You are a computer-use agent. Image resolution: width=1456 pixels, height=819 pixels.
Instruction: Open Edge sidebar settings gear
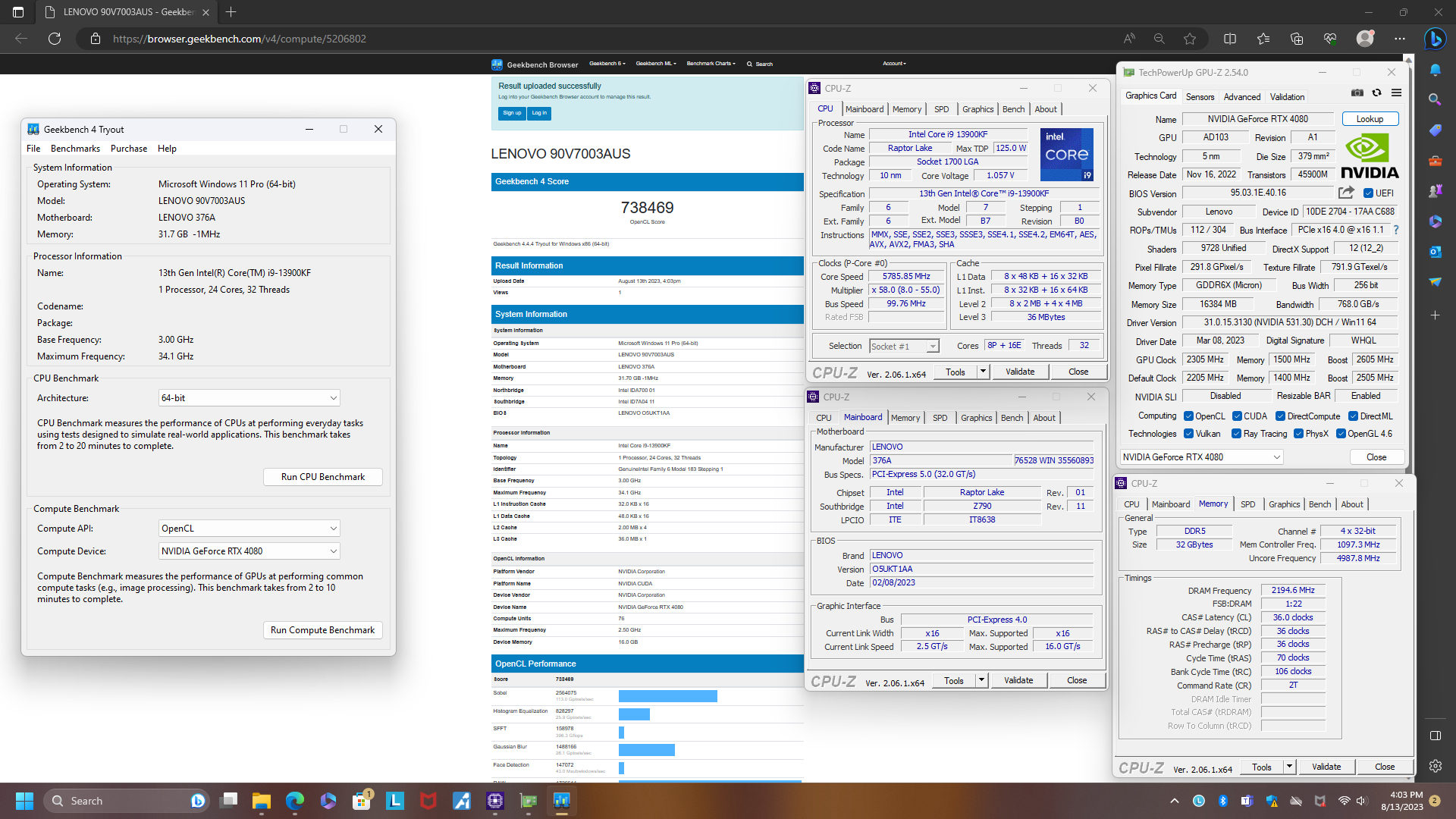[1435, 766]
